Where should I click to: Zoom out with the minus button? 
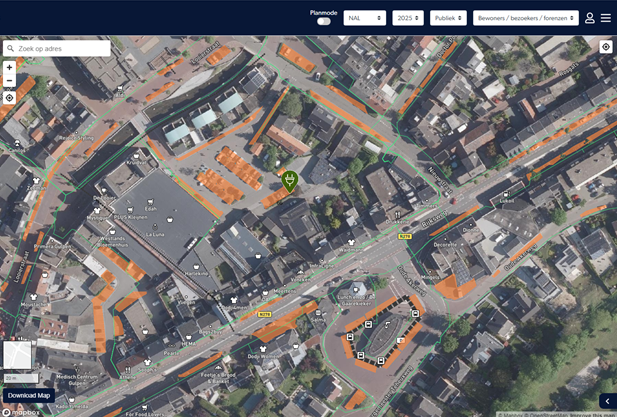click(9, 81)
